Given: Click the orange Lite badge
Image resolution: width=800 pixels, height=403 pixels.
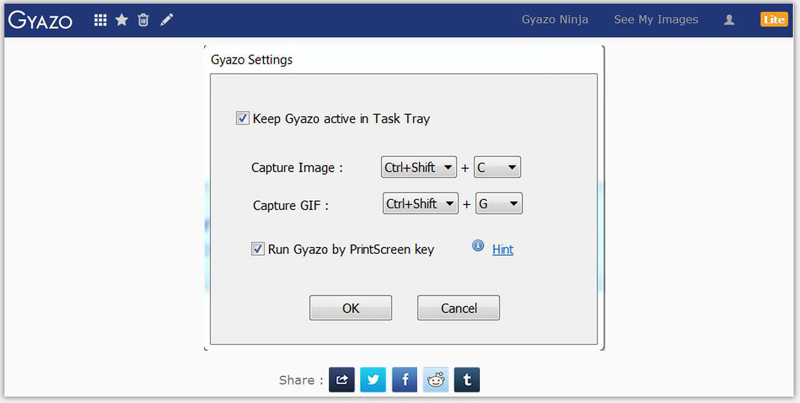Looking at the screenshot, I should click(x=773, y=20).
